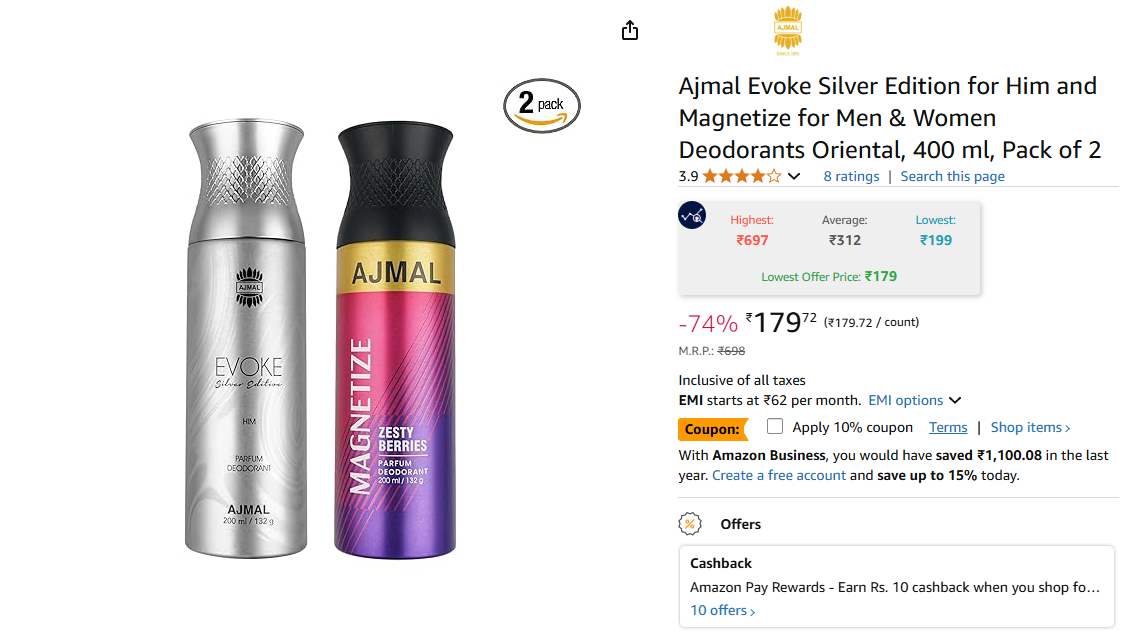Click the share icon above product image

[630, 31]
